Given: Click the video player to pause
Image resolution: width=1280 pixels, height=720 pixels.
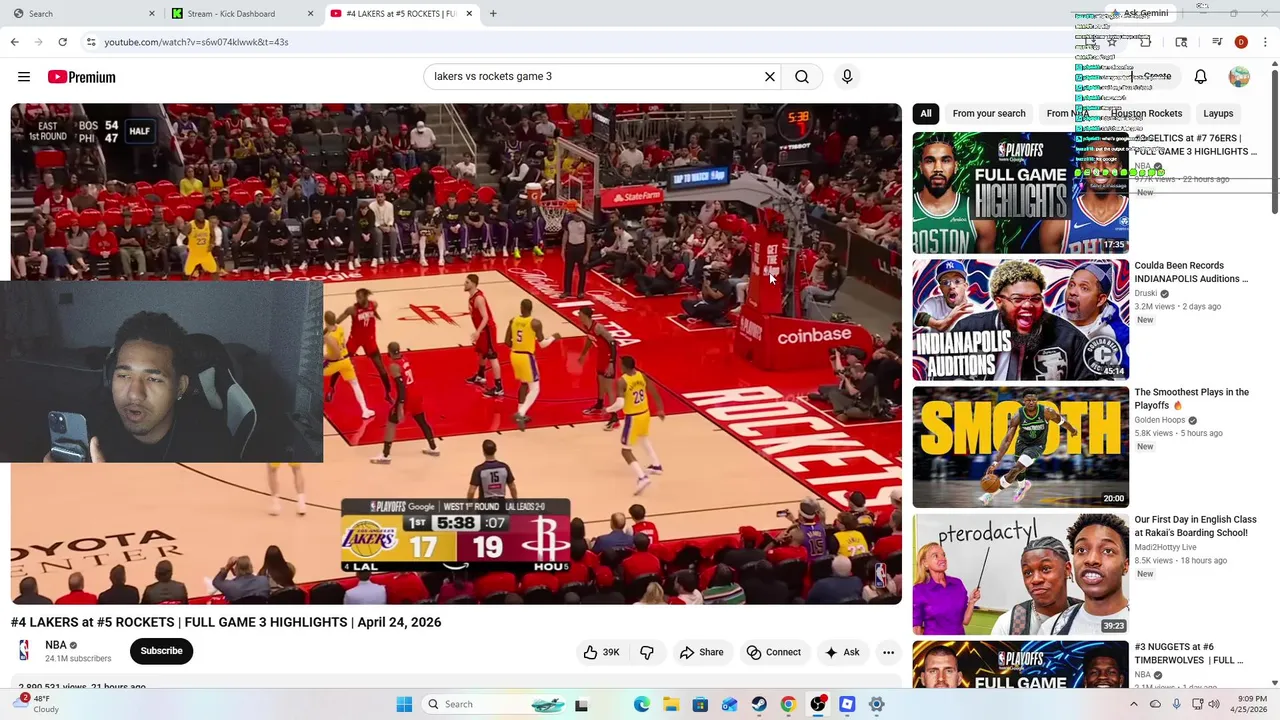Looking at the screenshot, I should pyautogui.click(x=456, y=353).
